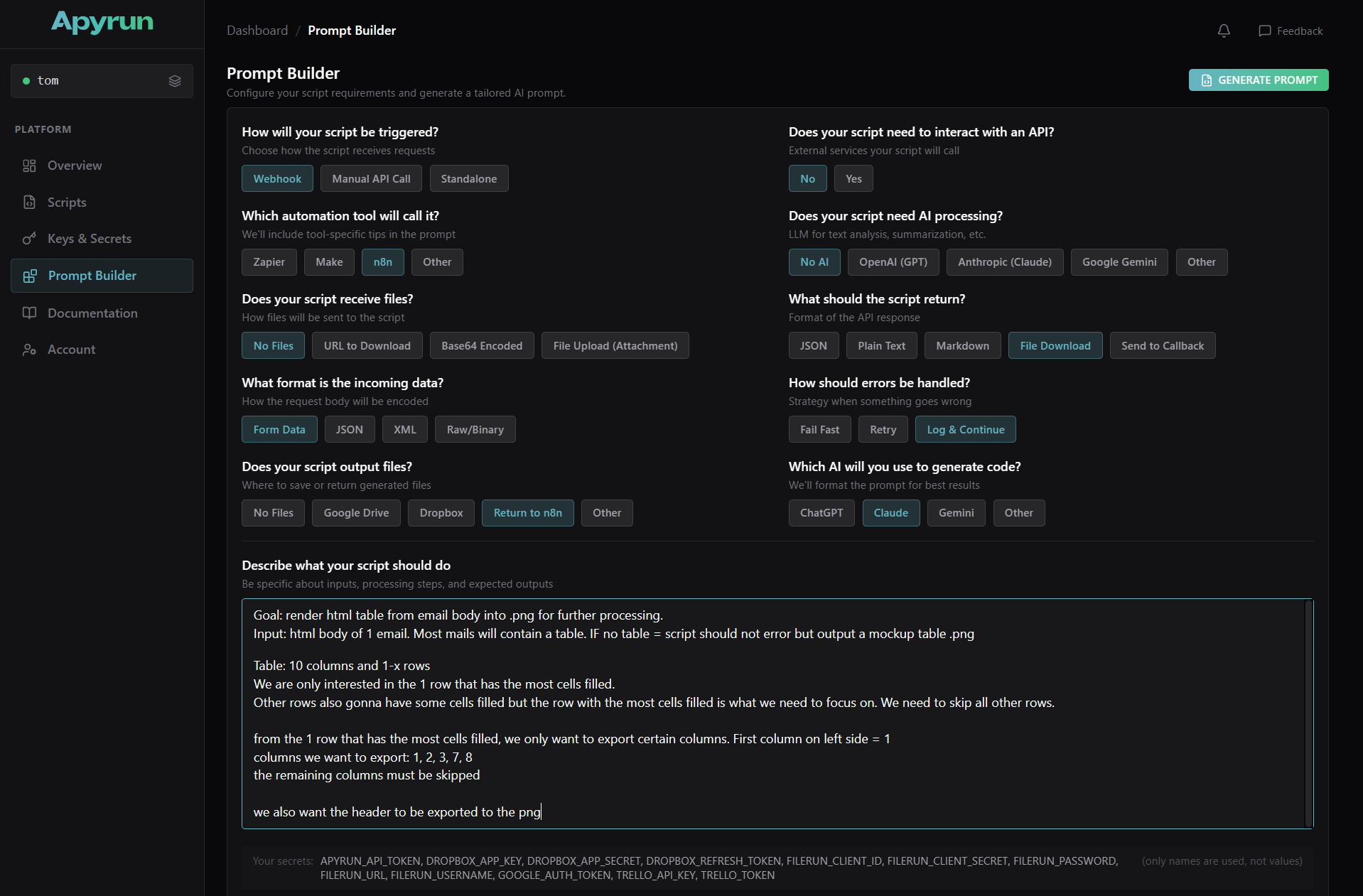Open the notifications bell
The image size is (1363, 896).
[1223, 31]
